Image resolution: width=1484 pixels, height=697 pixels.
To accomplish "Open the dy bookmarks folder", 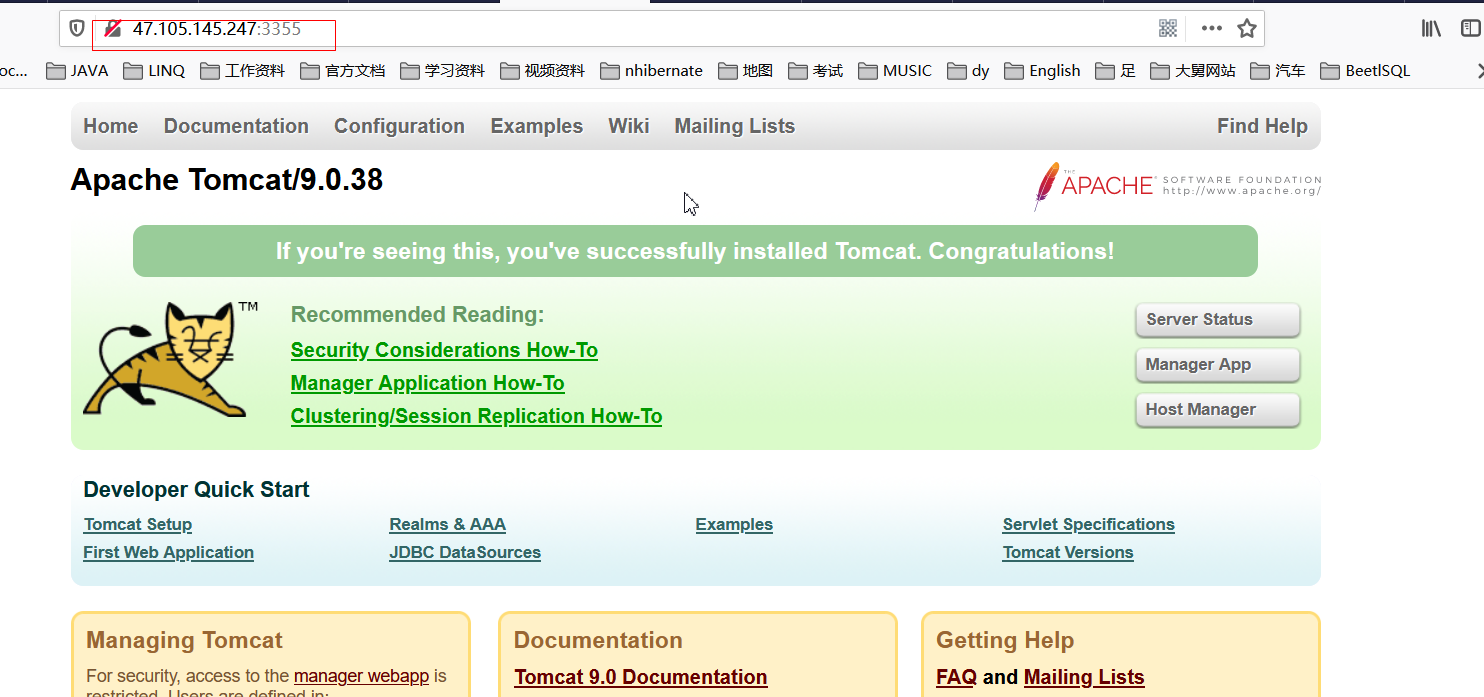I will coord(968,71).
